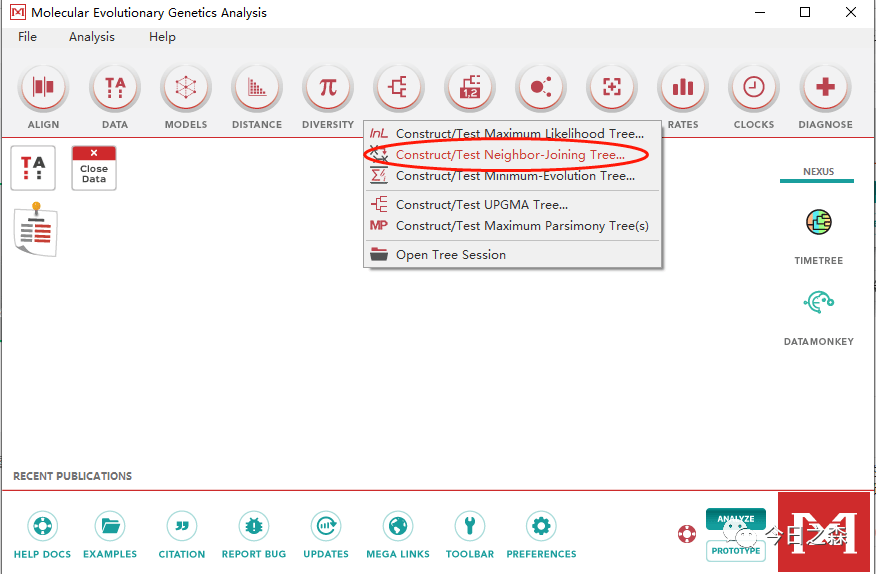876x574 pixels.
Task: Click the lifebuoy help icon near ANALYZE
Action: tap(687, 534)
